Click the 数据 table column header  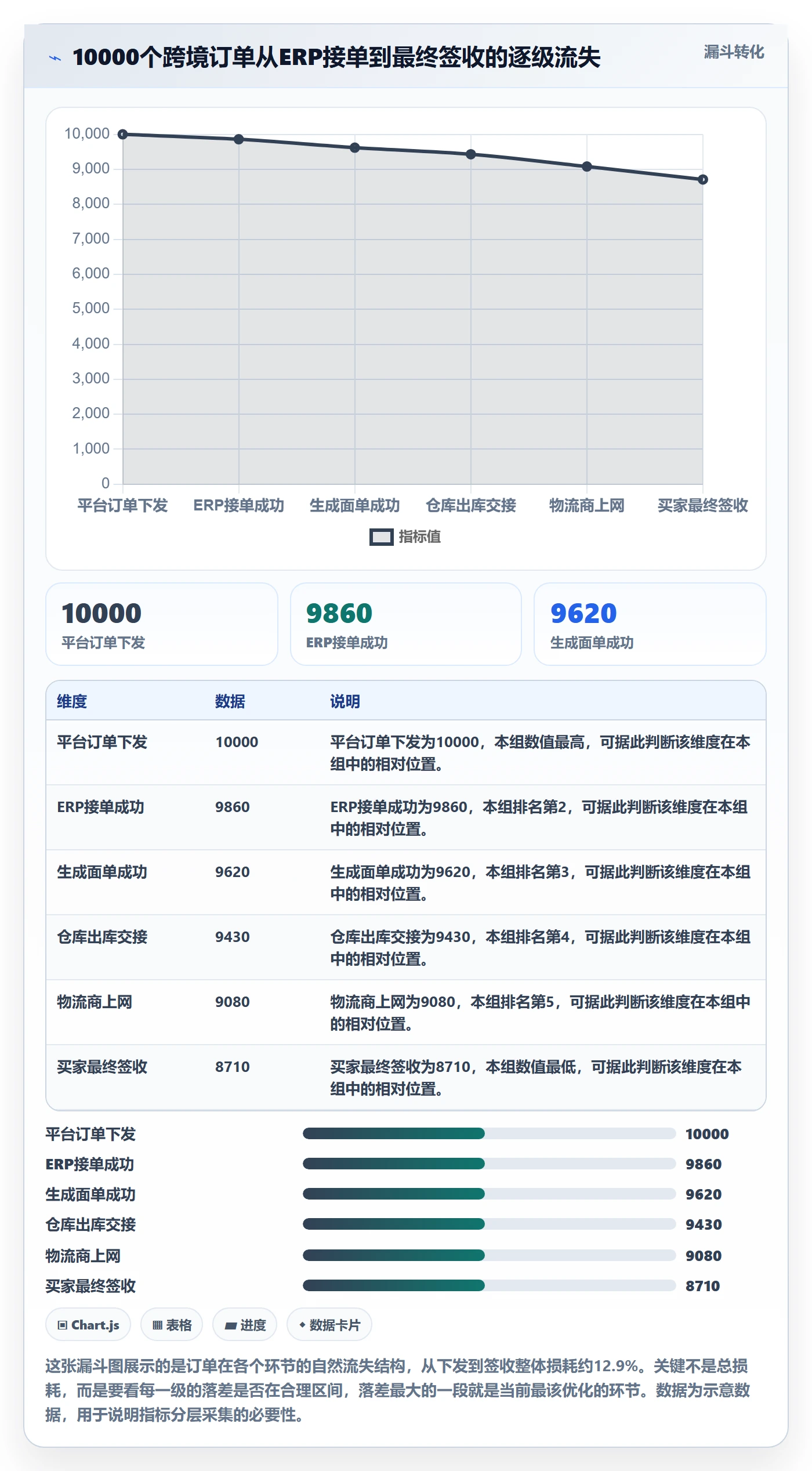230,701
